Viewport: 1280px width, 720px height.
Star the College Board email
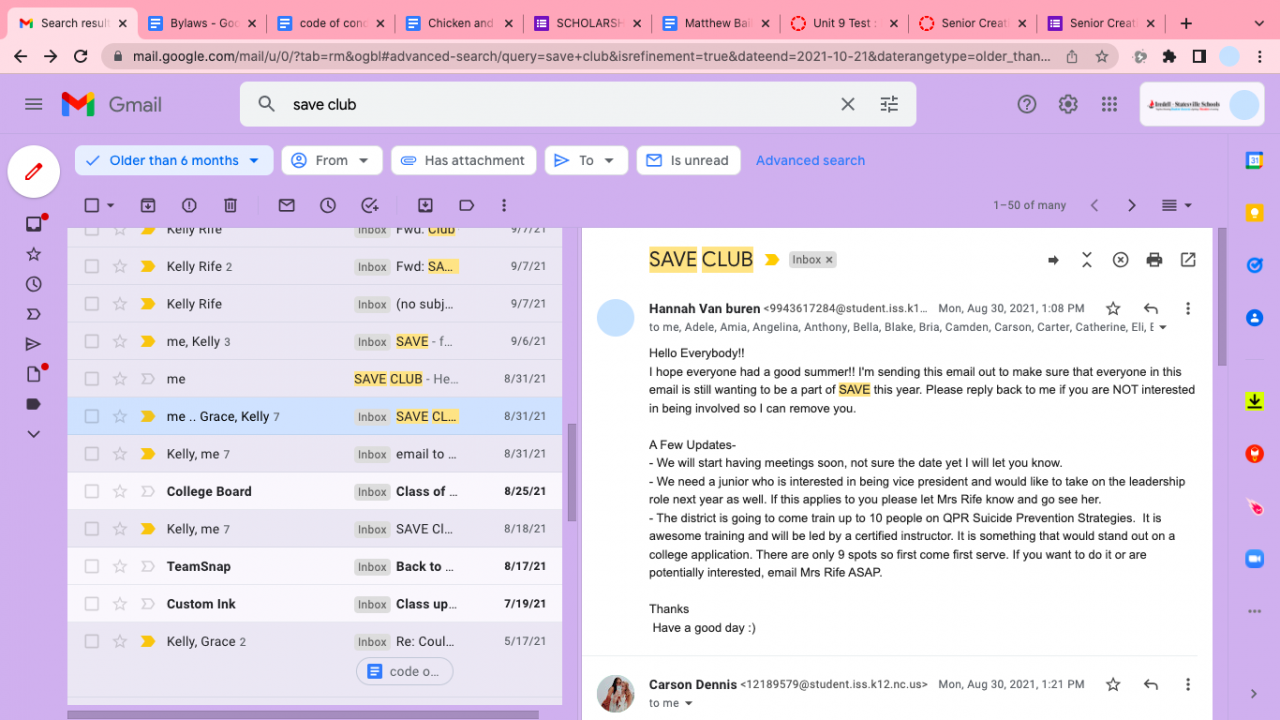(x=120, y=491)
